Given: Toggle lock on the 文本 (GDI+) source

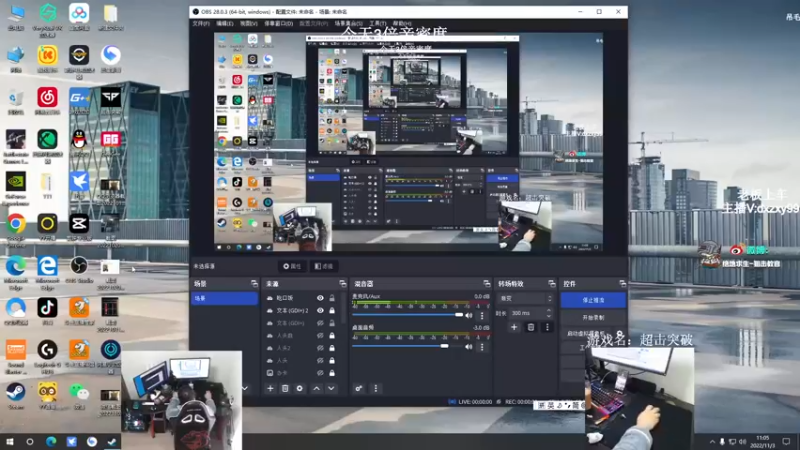Looking at the screenshot, I should click(332, 323).
